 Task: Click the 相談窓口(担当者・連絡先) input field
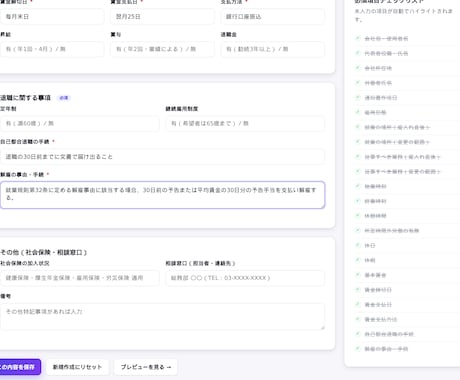(245, 278)
